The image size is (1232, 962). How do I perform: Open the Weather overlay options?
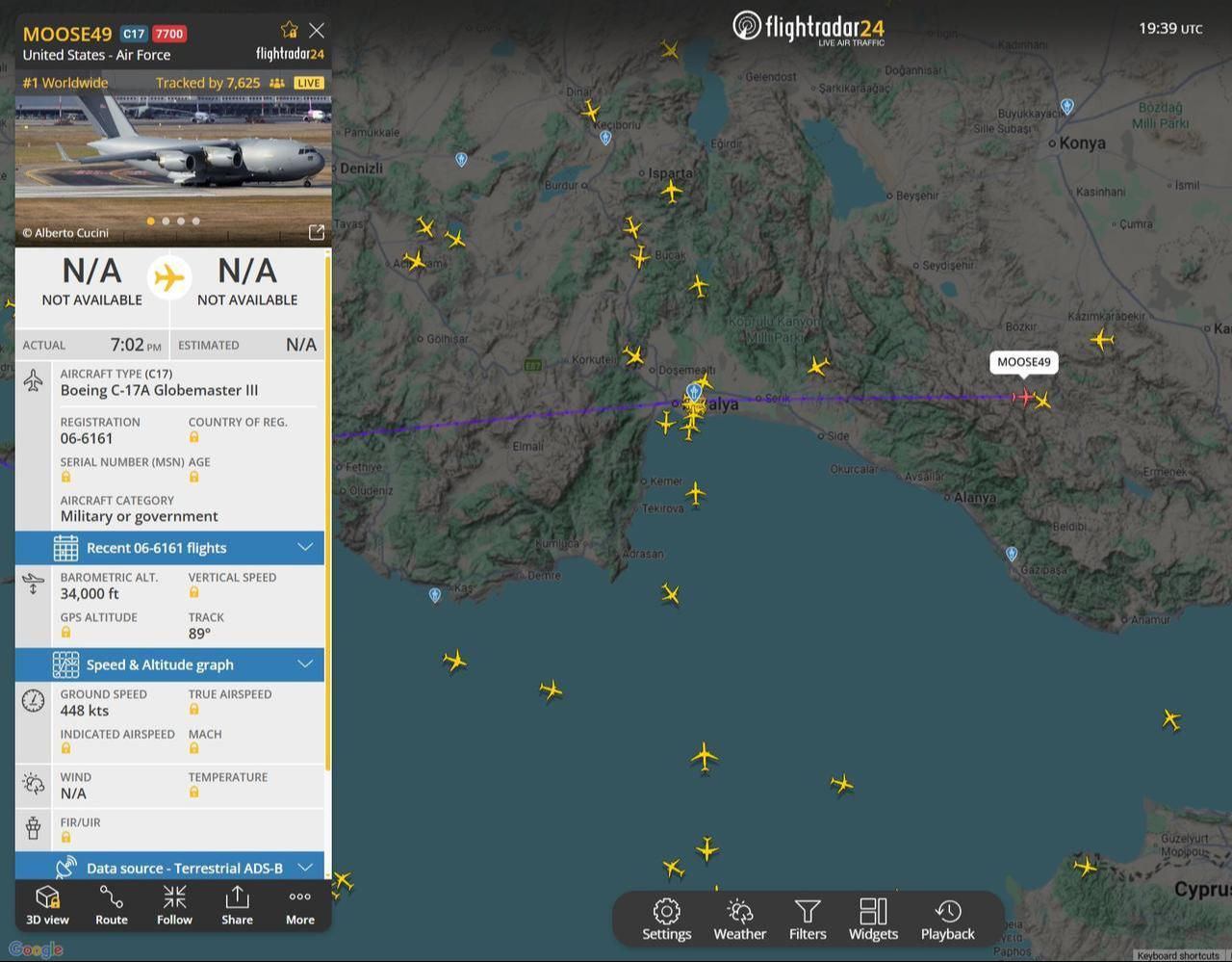coord(739,920)
